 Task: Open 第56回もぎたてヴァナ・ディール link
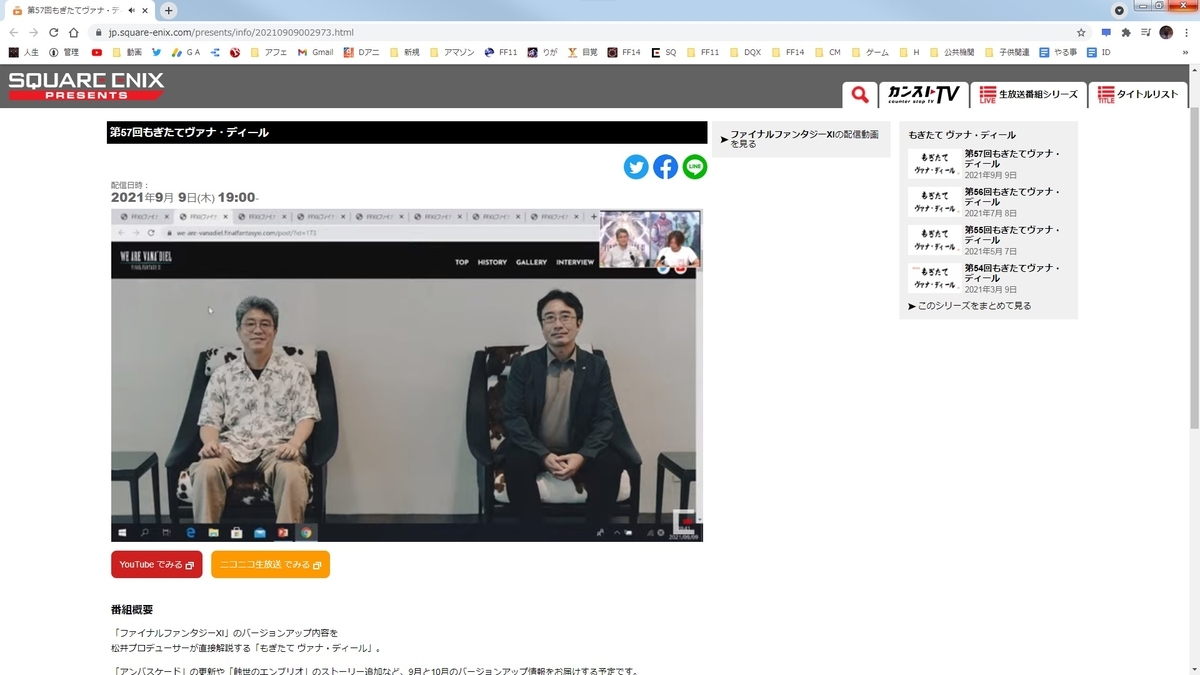pyautogui.click(x=1012, y=196)
